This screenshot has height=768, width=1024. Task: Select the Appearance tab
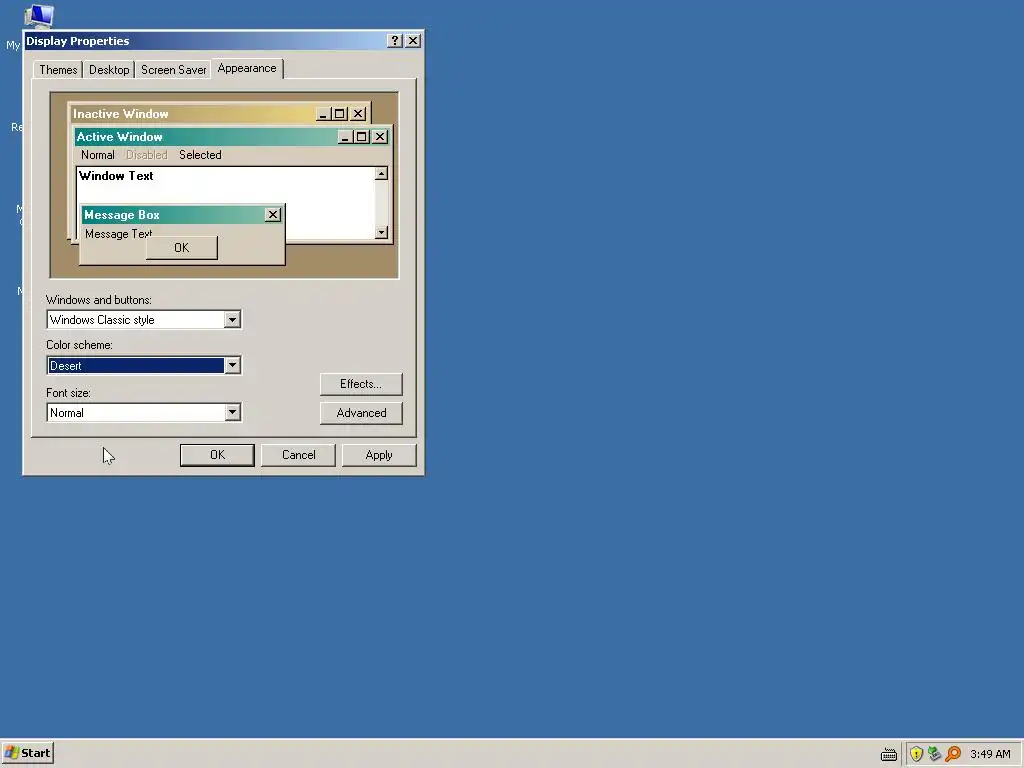click(x=247, y=68)
